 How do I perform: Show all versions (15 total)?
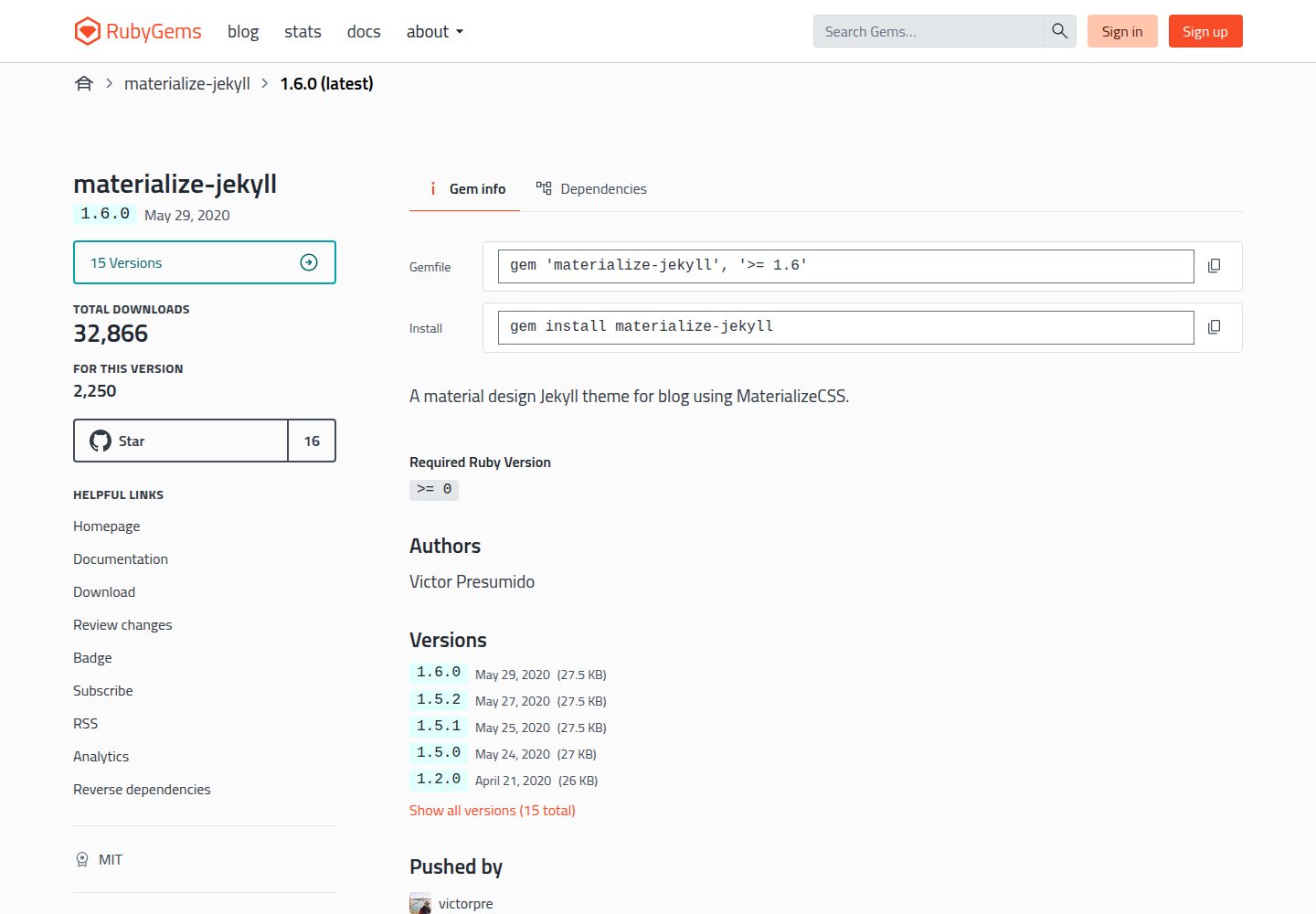pyautogui.click(x=493, y=810)
